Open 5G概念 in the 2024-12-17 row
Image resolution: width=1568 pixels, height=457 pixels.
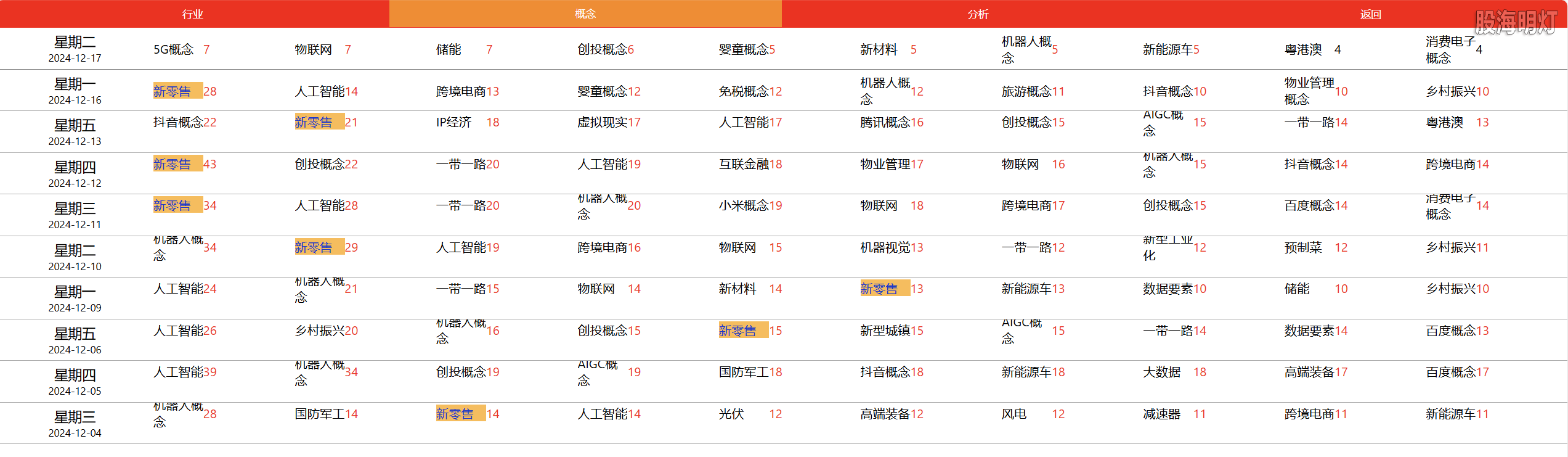click(174, 49)
